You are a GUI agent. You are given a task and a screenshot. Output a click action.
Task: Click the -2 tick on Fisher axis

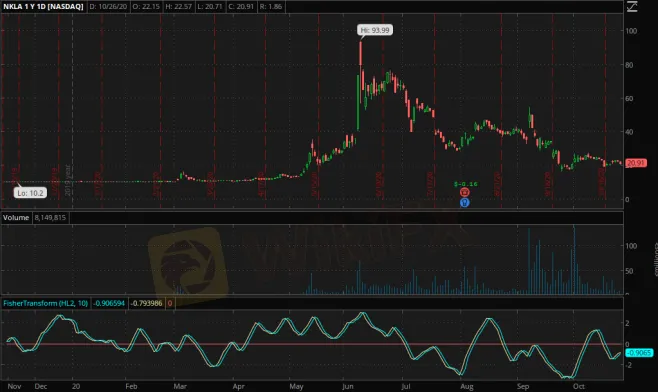(x=628, y=365)
